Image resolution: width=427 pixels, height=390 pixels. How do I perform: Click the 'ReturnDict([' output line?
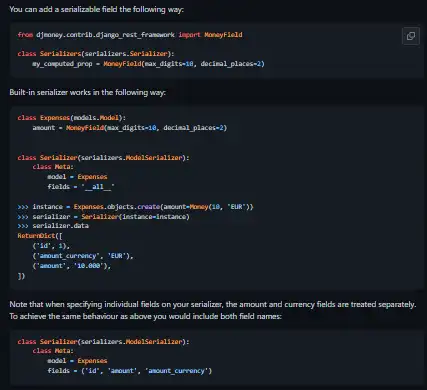(40, 236)
